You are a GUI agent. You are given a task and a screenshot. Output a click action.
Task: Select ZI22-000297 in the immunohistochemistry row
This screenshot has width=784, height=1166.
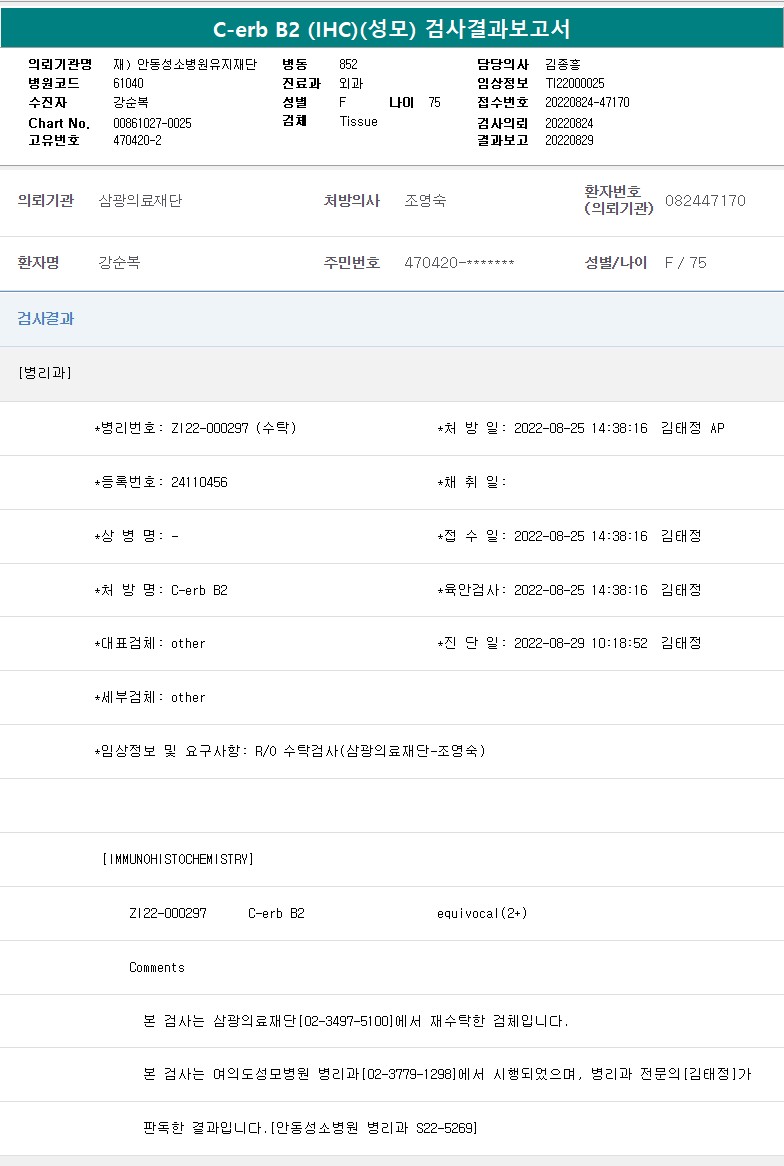pos(168,913)
